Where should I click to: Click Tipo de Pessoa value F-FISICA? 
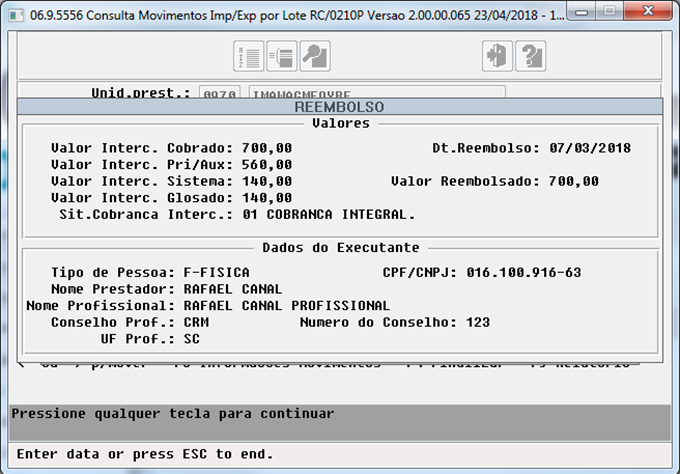point(216,273)
